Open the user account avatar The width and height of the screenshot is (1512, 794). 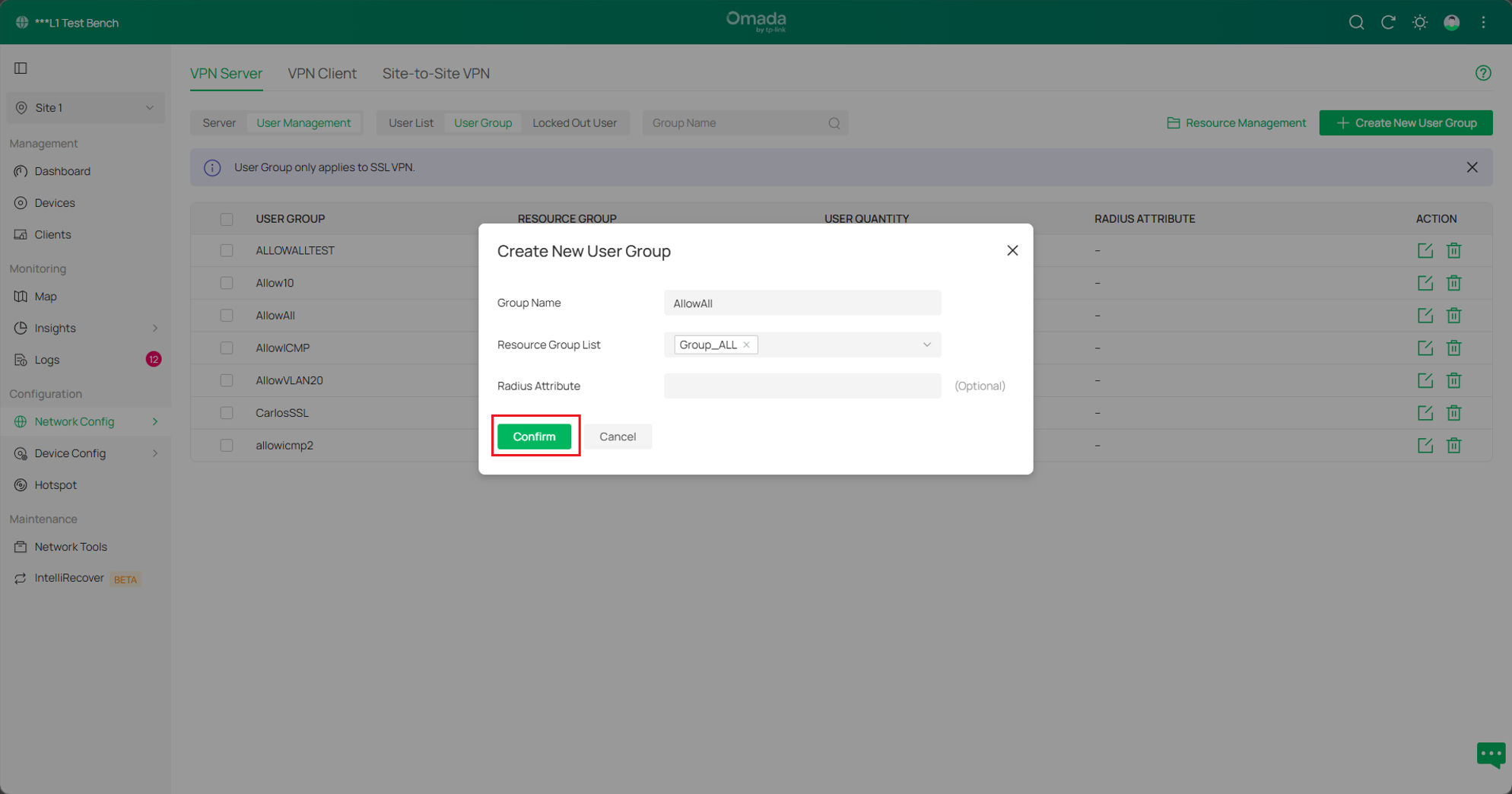[1452, 23]
